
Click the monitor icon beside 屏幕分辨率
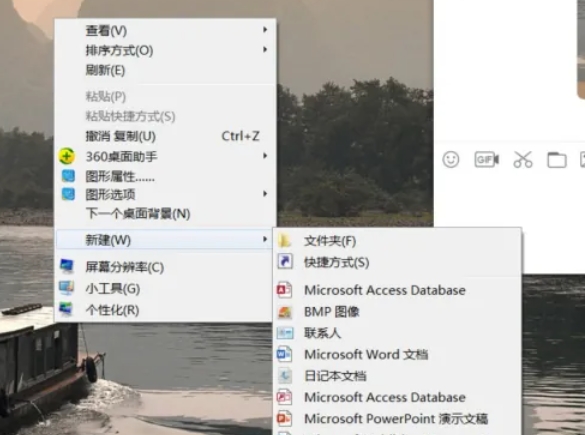[x=67, y=266]
